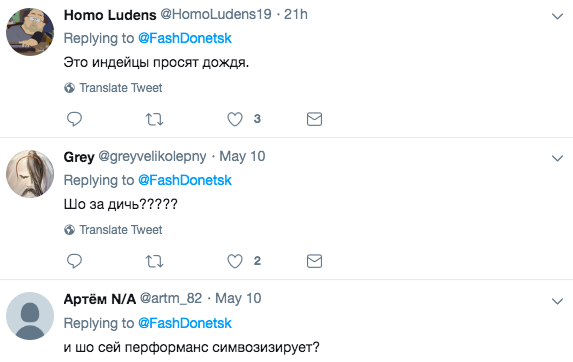The height and width of the screenshot is (362, 573).
Task: Translate the Homo Ludens tweet
Action: tap(113, 88)
